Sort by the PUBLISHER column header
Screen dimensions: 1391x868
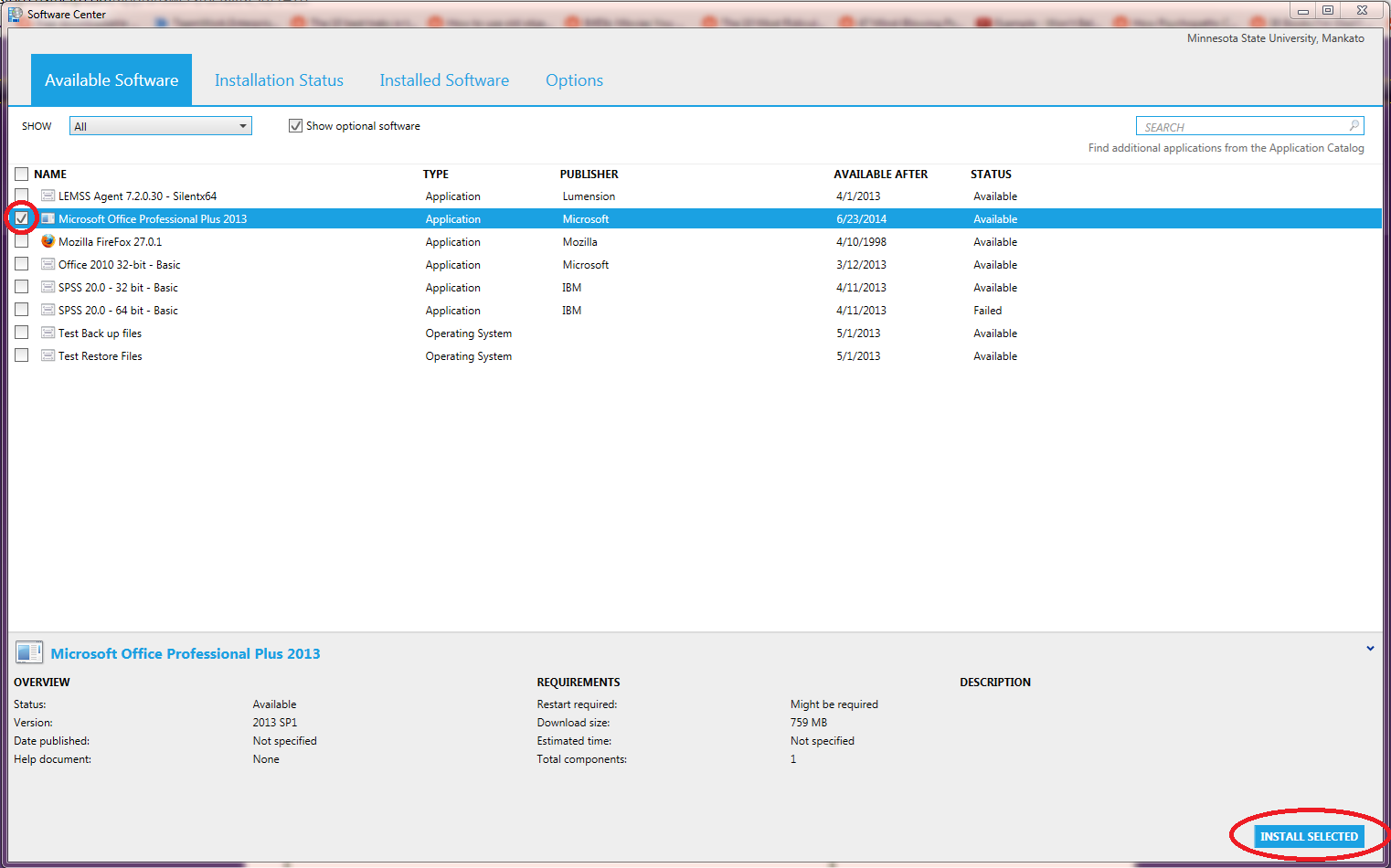589,174
